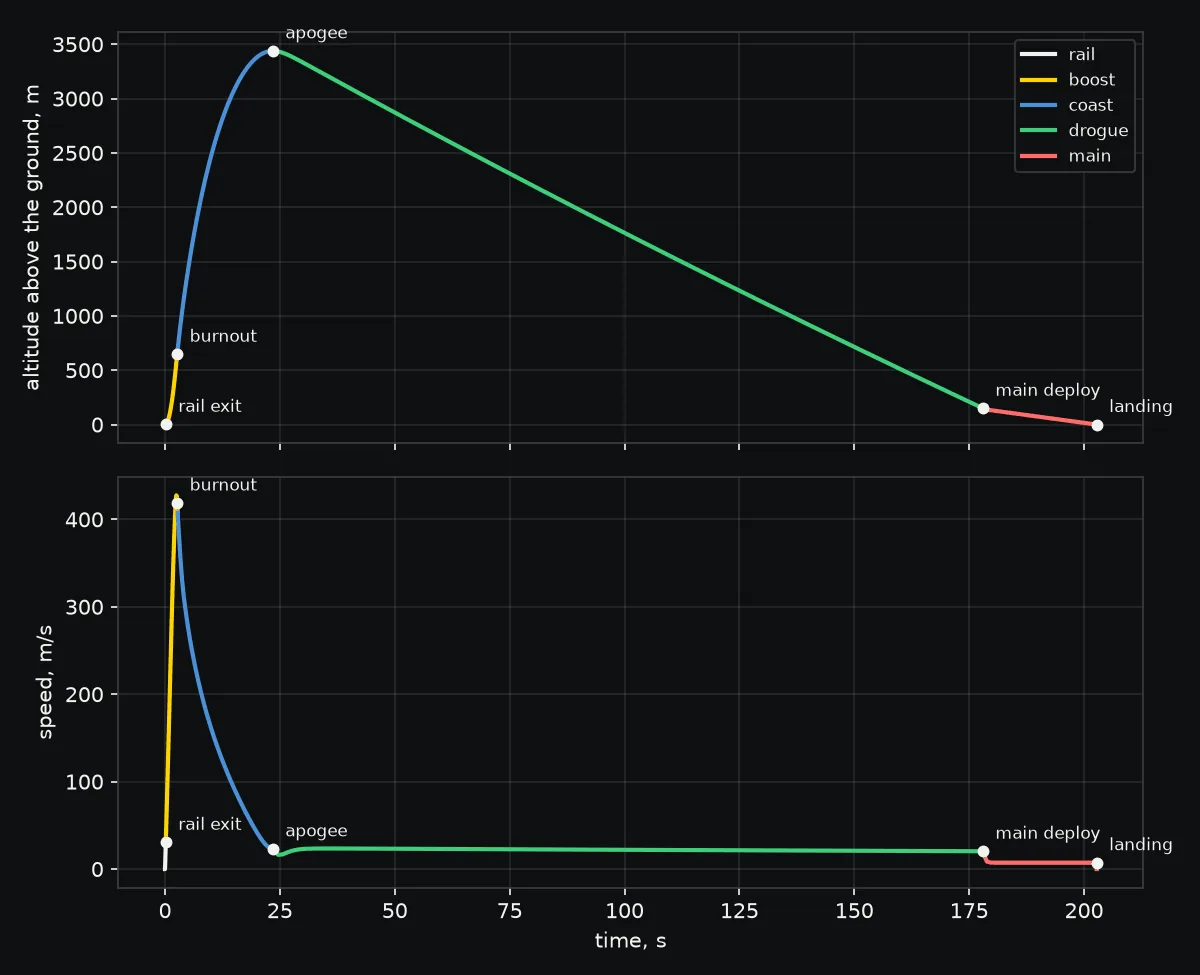Select the 'boost' legend label
1200x975 pixels.
(x=1091, y=80)
